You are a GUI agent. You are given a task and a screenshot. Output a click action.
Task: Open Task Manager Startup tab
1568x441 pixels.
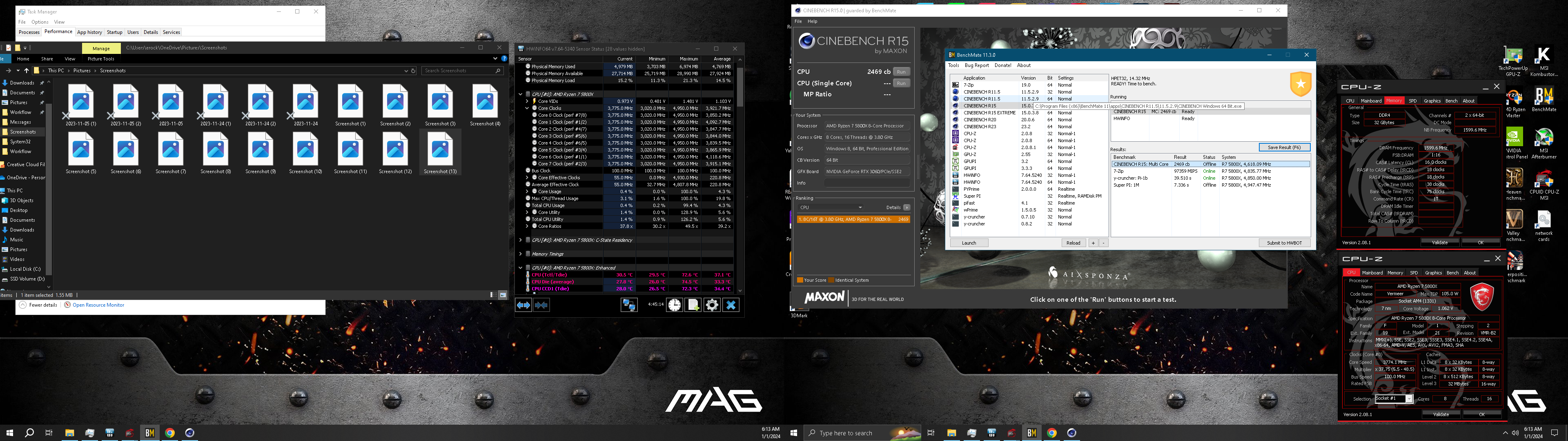114,32
